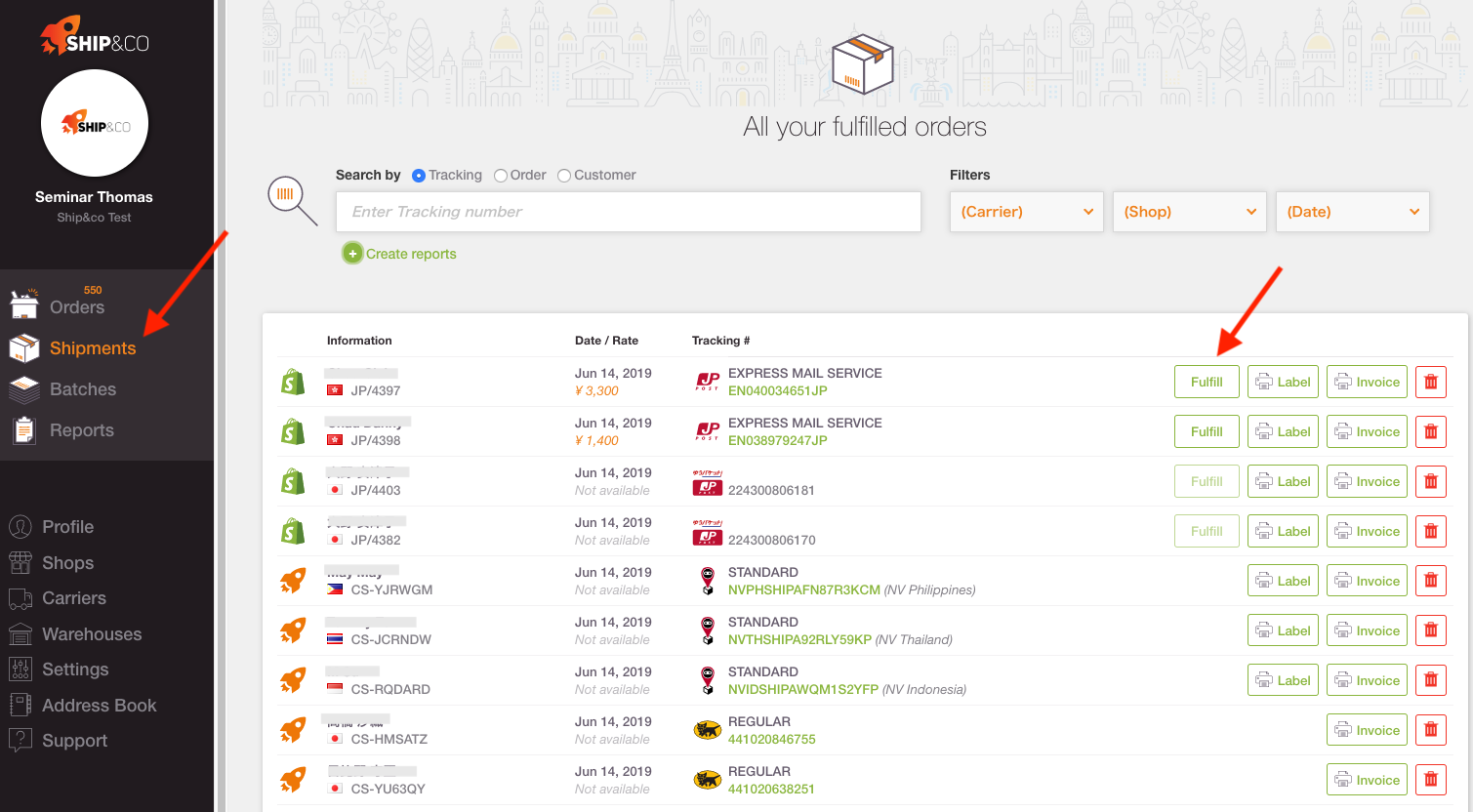The width and height of the screenshot is (1473, 812).
Task: Open the Orders section in sidebar
Action: 76,306
